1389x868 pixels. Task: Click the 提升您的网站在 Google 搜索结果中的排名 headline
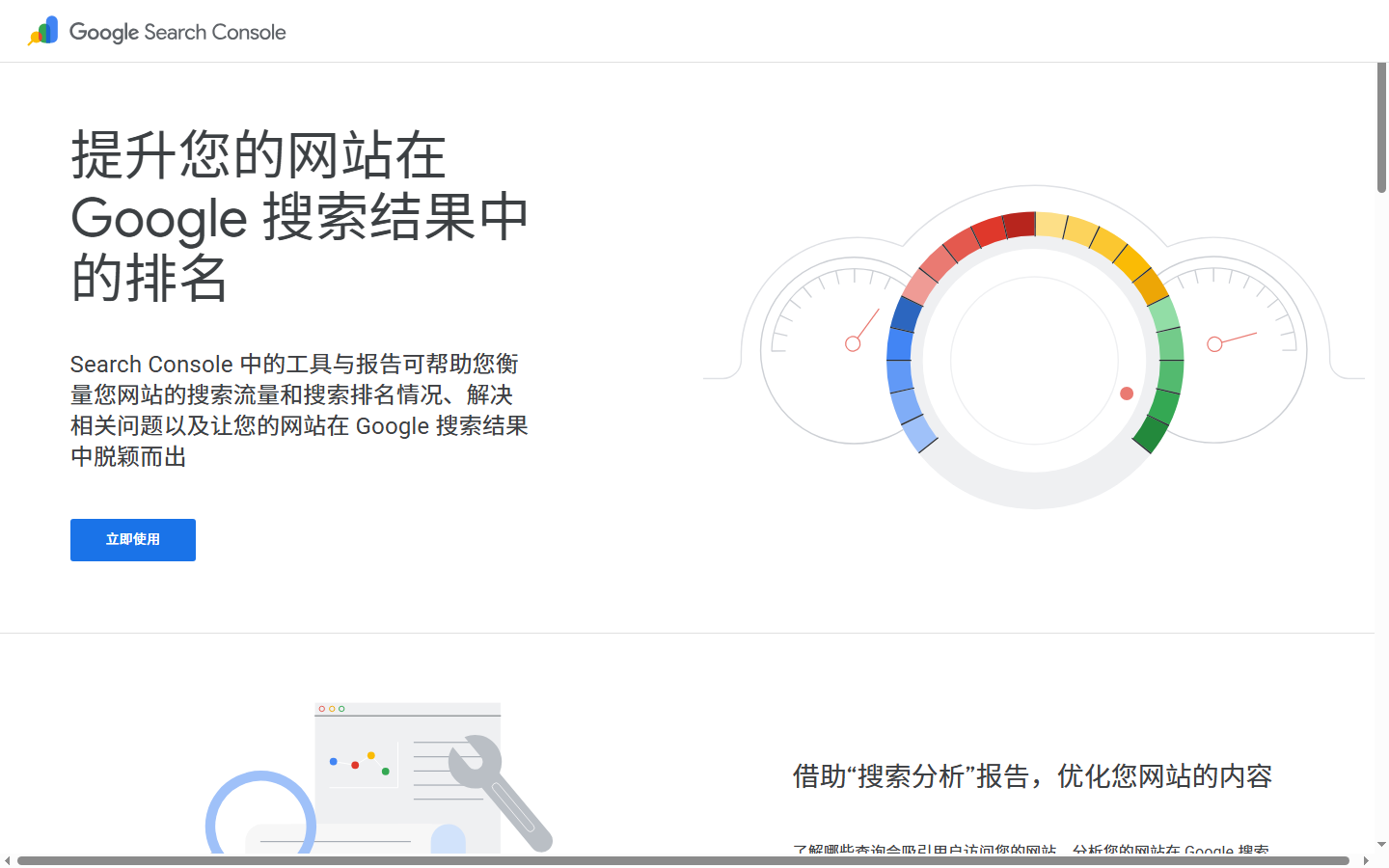pos(300,216)
